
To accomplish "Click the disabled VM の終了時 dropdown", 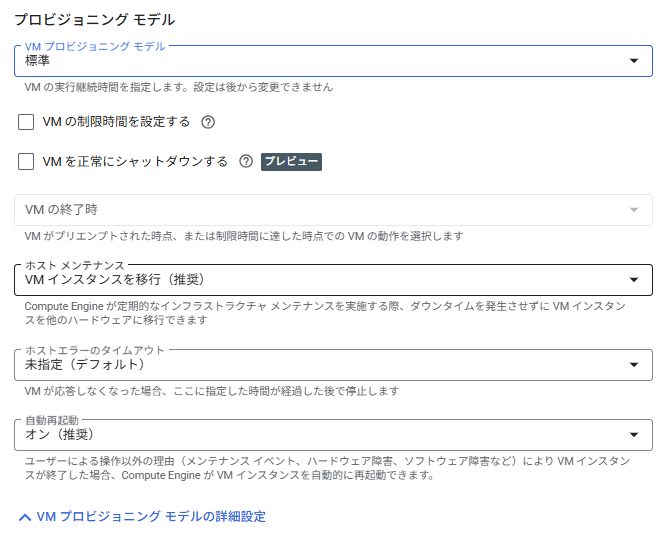I will point(320,210).
